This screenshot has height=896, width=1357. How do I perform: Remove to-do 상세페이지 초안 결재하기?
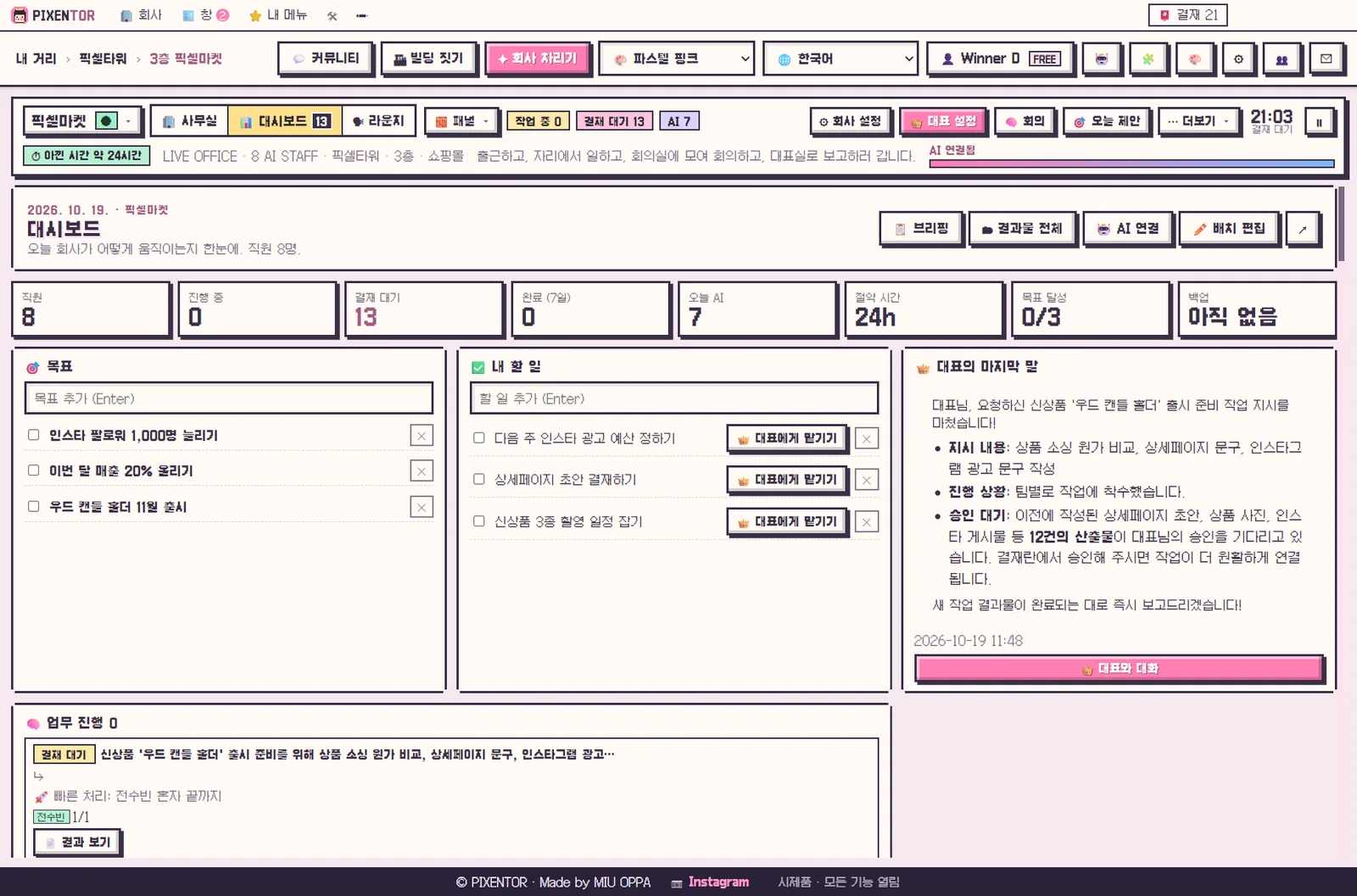tap(866, 481)
